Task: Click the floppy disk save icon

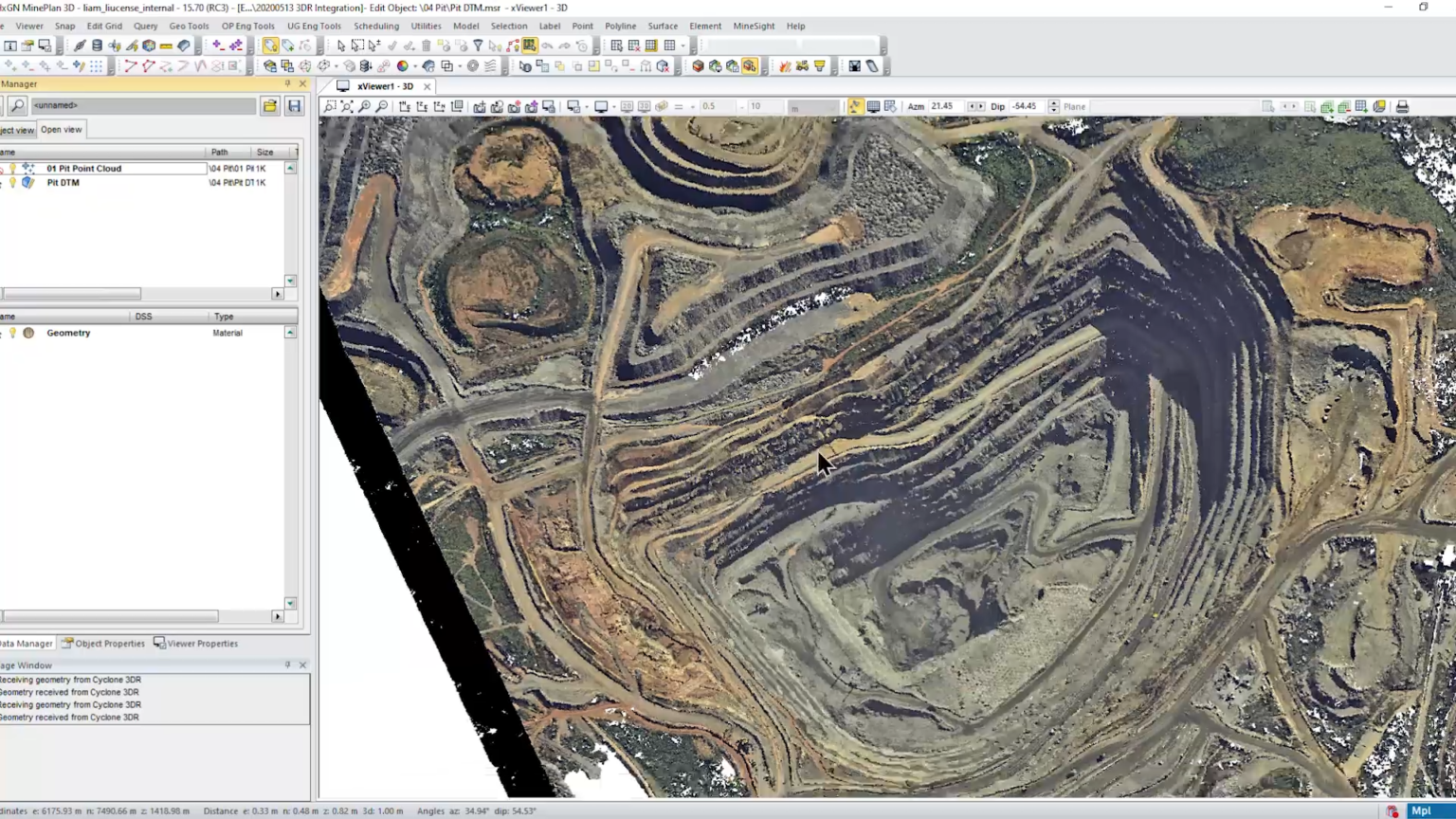Action: (295, 106)
